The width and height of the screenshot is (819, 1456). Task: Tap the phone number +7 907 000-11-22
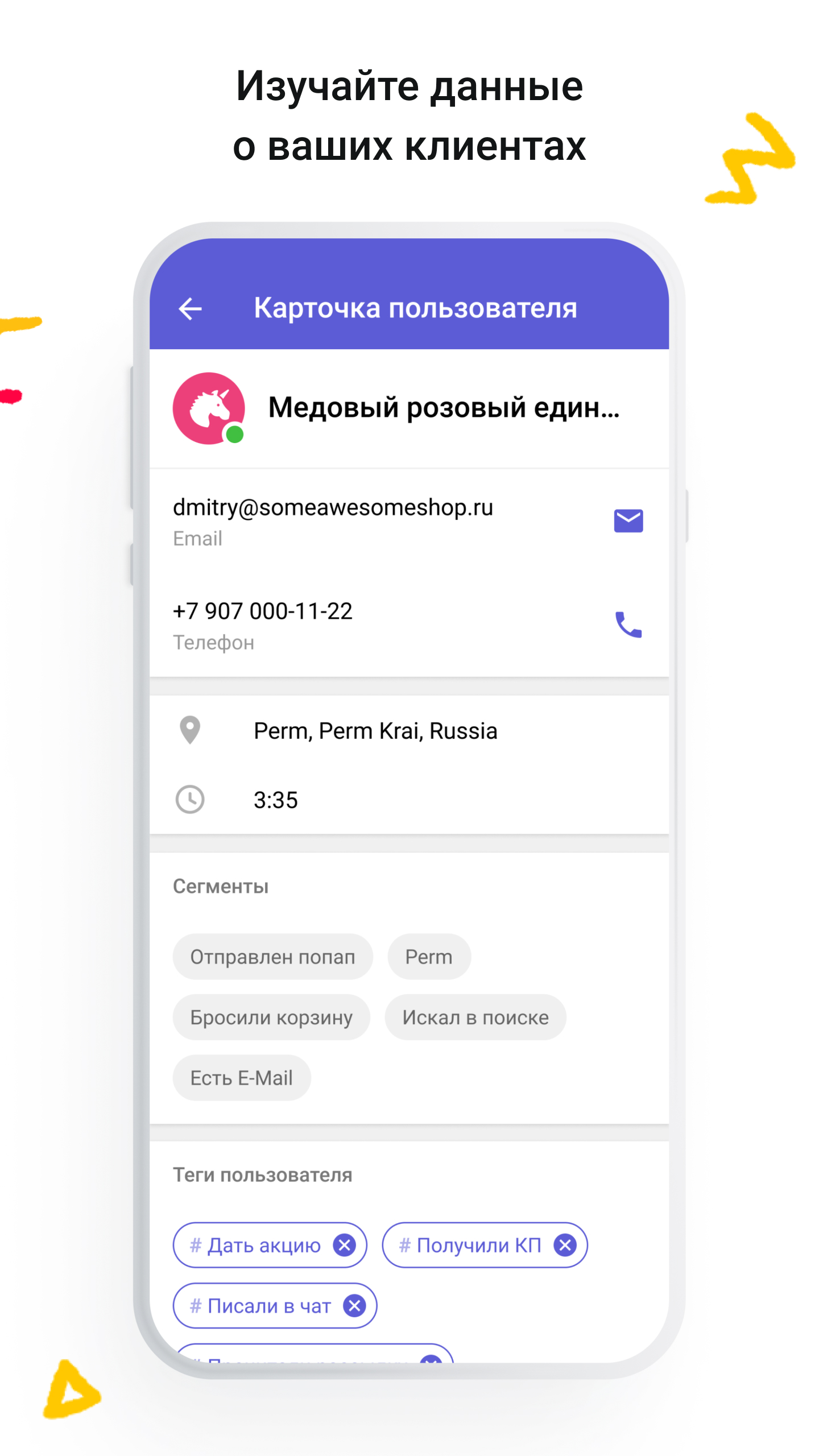tap(263, 611)
